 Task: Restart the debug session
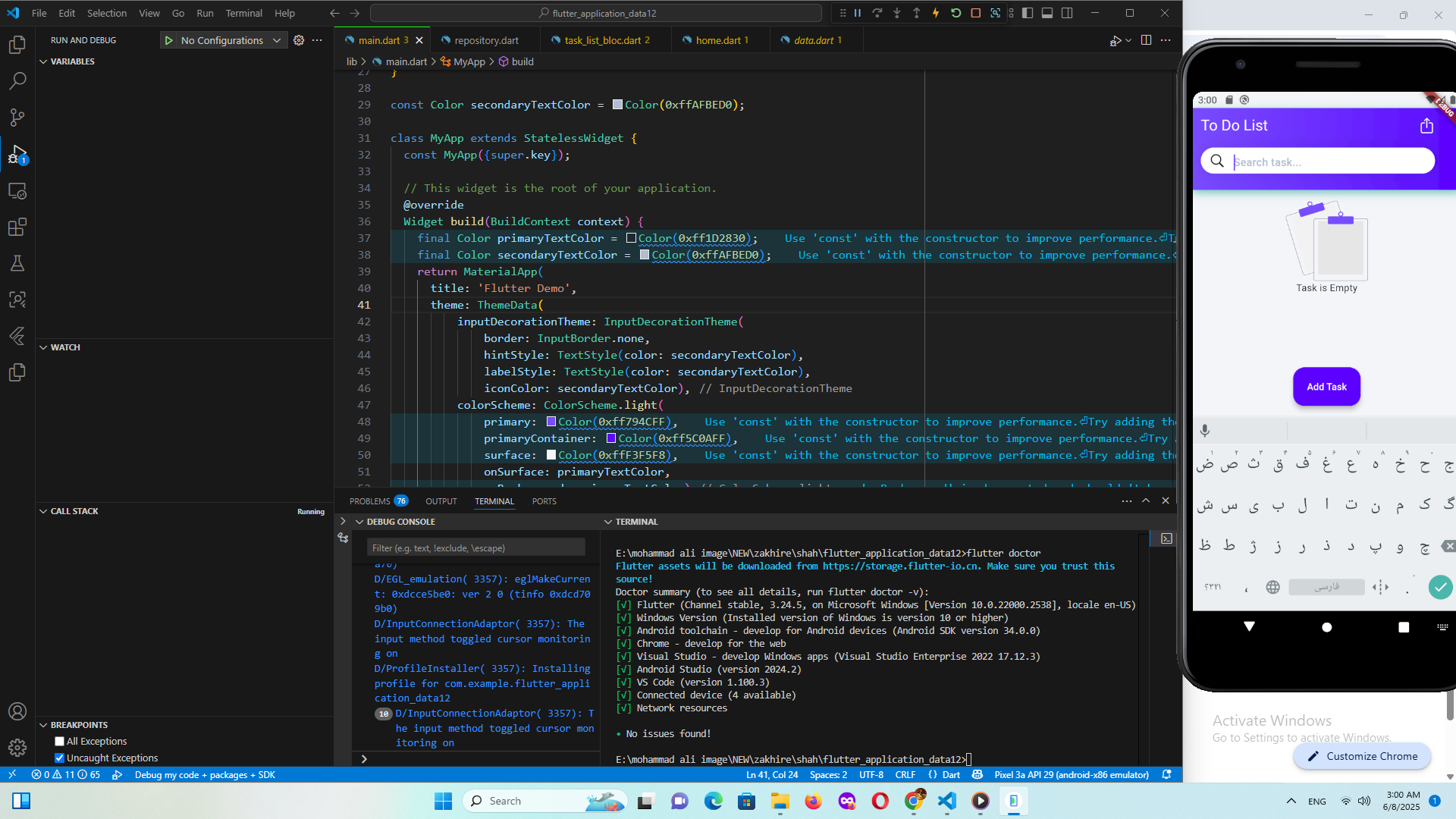[x=955, y=13]
